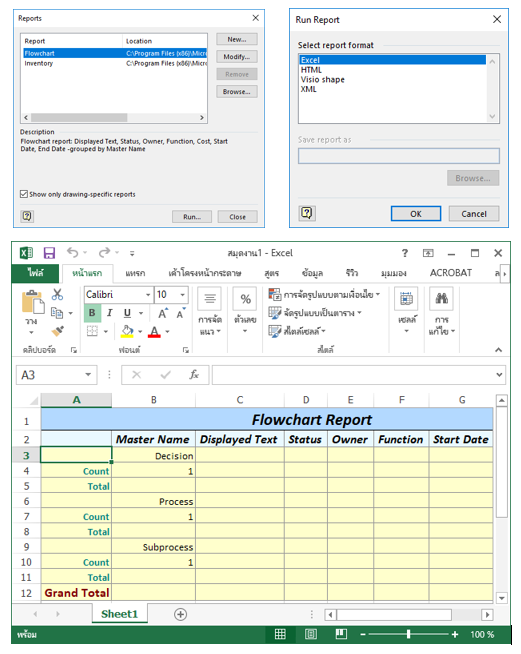
Task: Switch to Page Layout view in status bar
Action: 311,634
